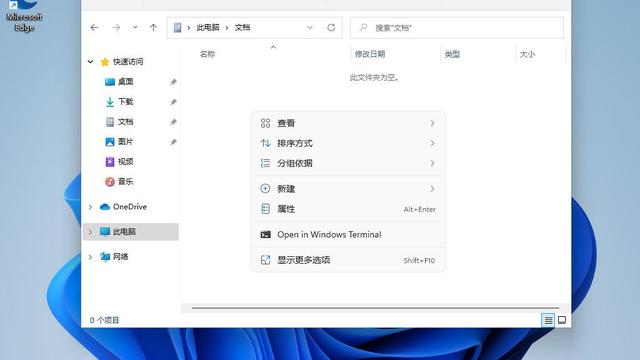The width and height of the screenshot is (640, 360).
Task: Sort by the 类型 column header
Action: pyautogui.click(x=452, y=54)
